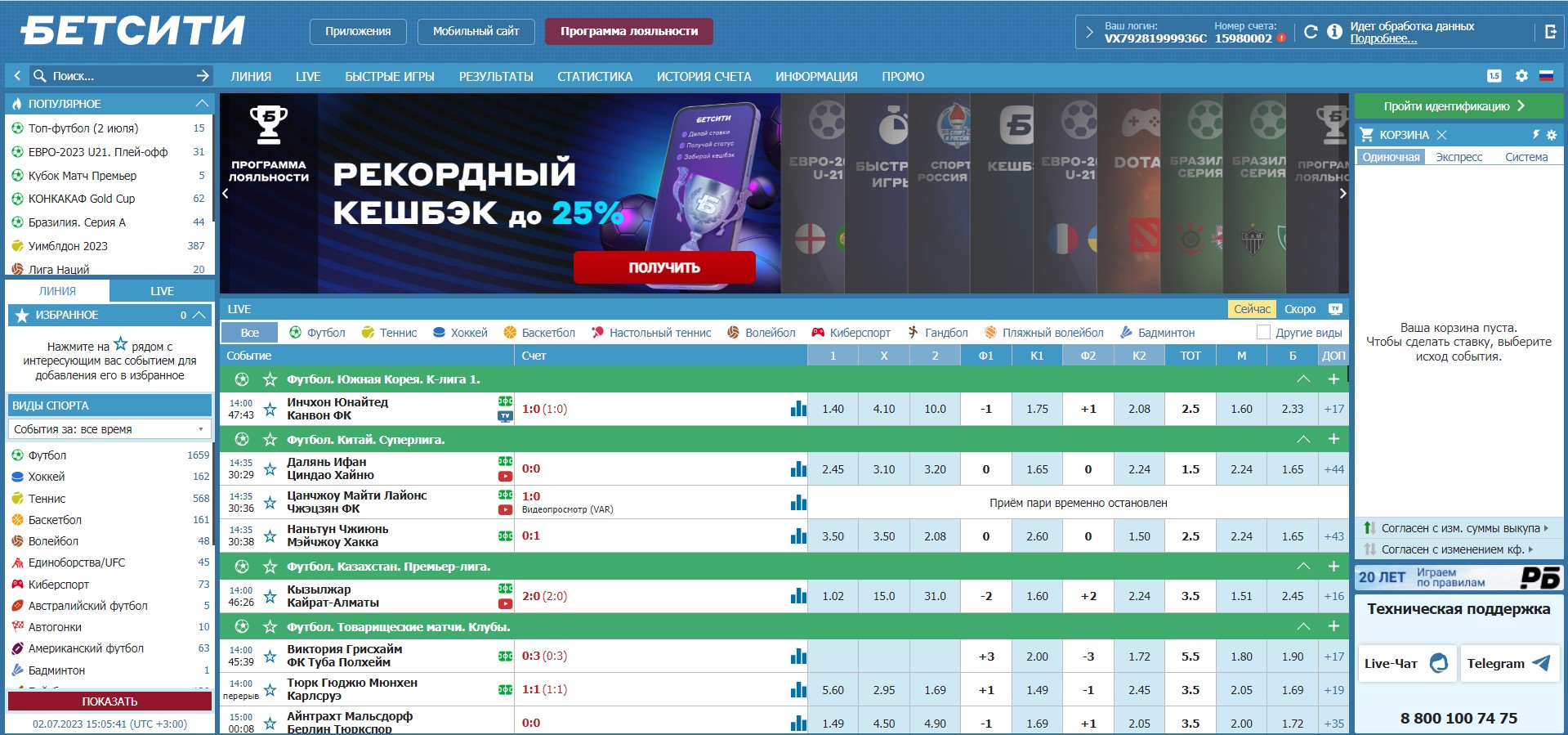Open the "События за: все время" dropdown

[x=109, y=429]
